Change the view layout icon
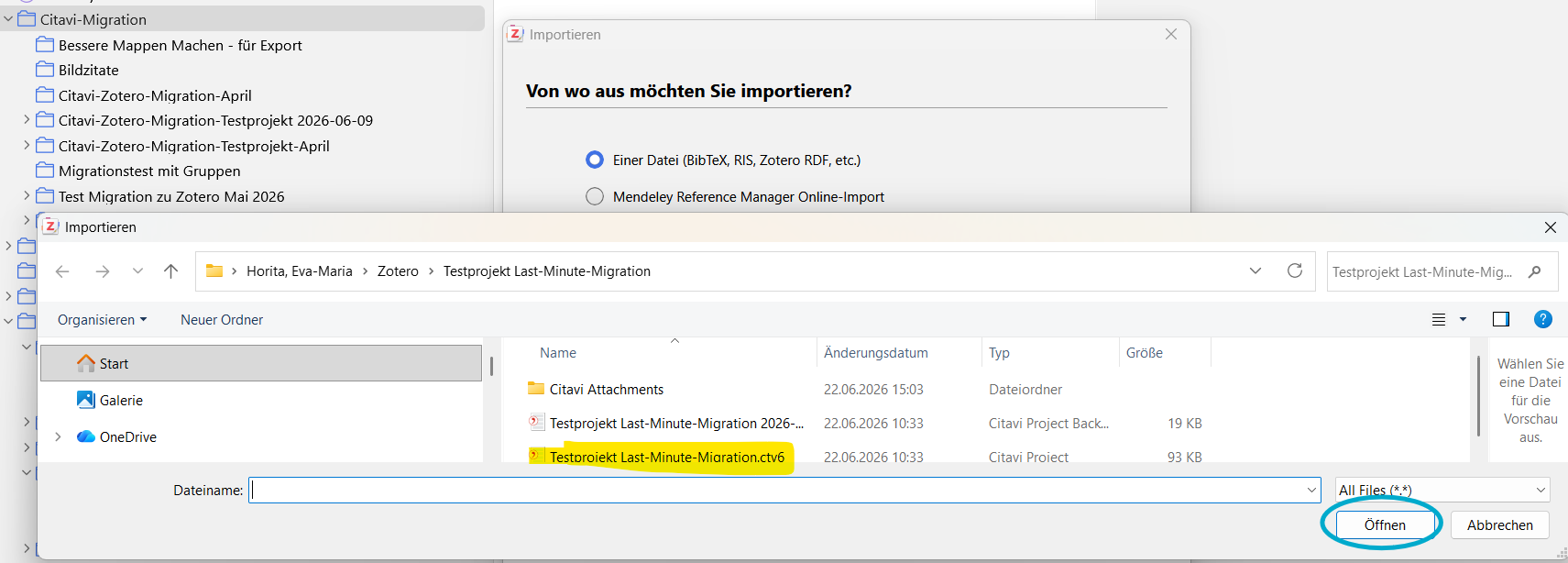 pyautogui.click(x=1439, y=319)
